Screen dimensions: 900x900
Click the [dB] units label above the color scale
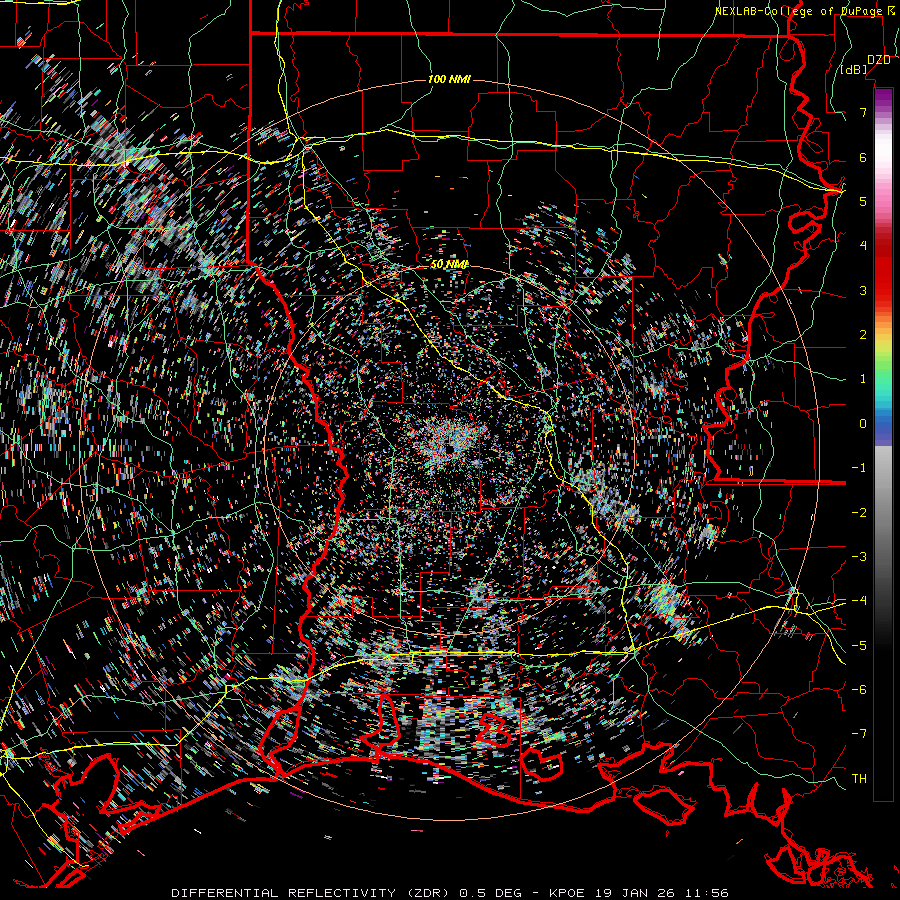tap(854, 70)
